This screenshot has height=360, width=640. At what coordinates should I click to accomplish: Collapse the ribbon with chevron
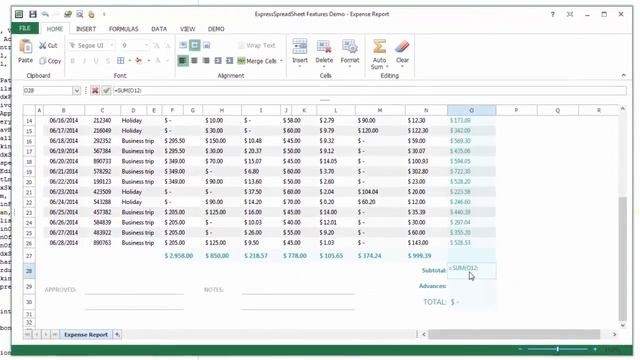[623, 75]
